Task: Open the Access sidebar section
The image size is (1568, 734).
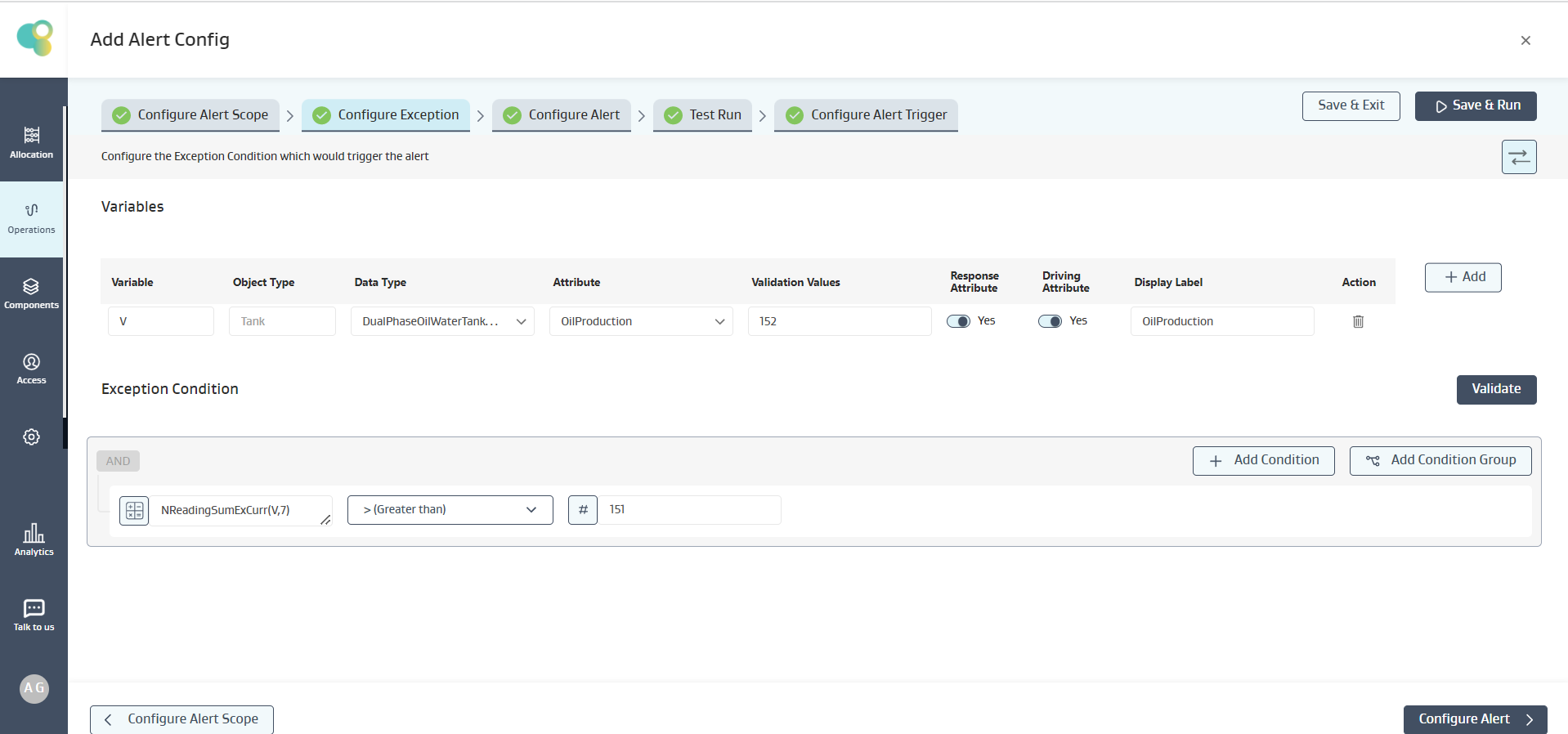Action: (31, 369)
